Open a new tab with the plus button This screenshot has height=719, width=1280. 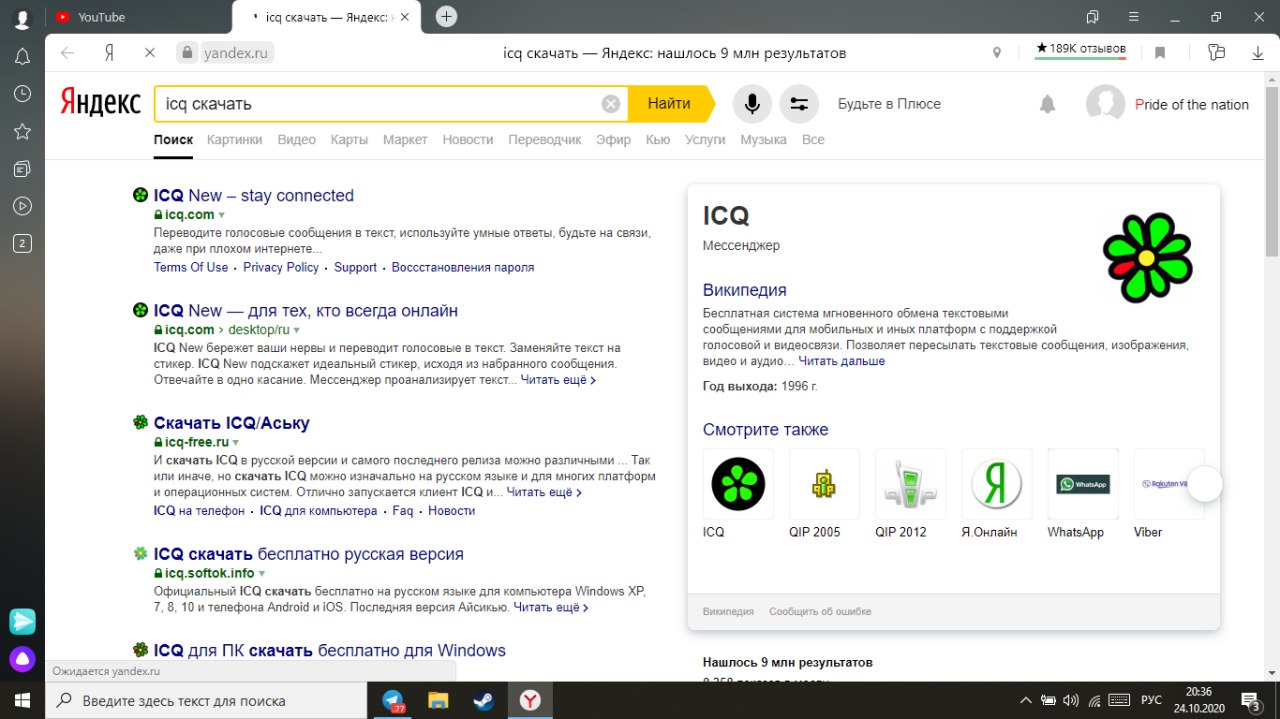pos(447,16)
